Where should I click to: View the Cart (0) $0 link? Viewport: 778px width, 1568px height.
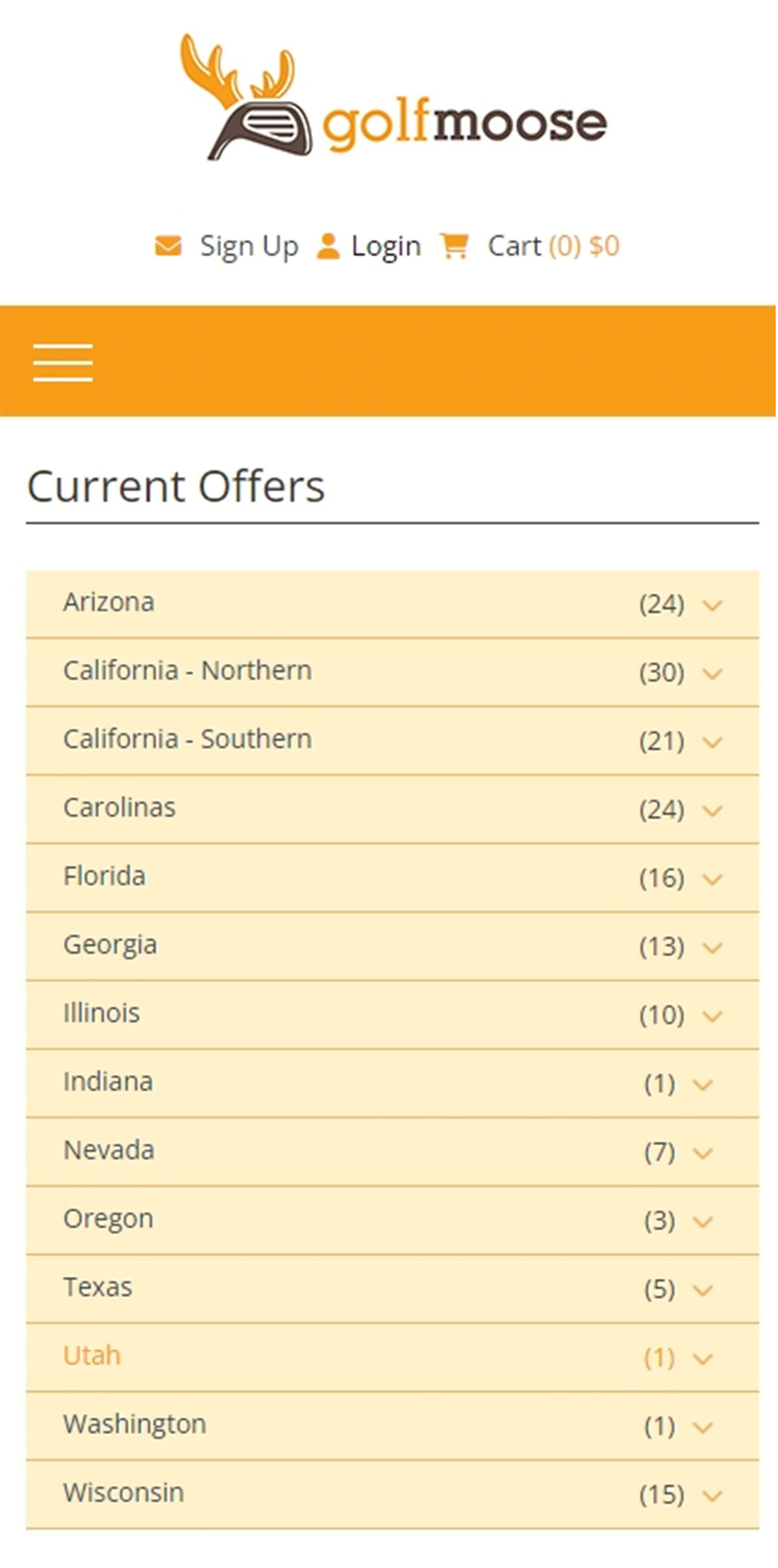[552, 246]
